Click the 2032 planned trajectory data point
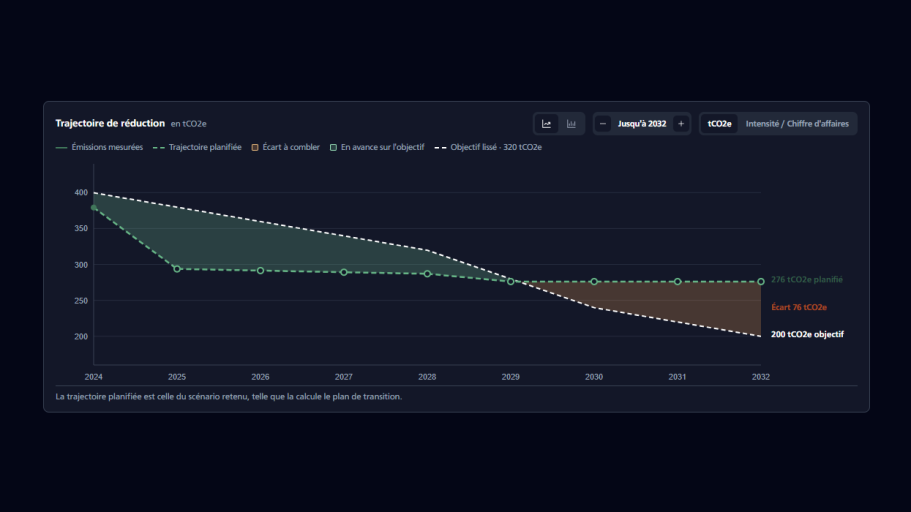 pyautogui.click(x=761, y=282)
